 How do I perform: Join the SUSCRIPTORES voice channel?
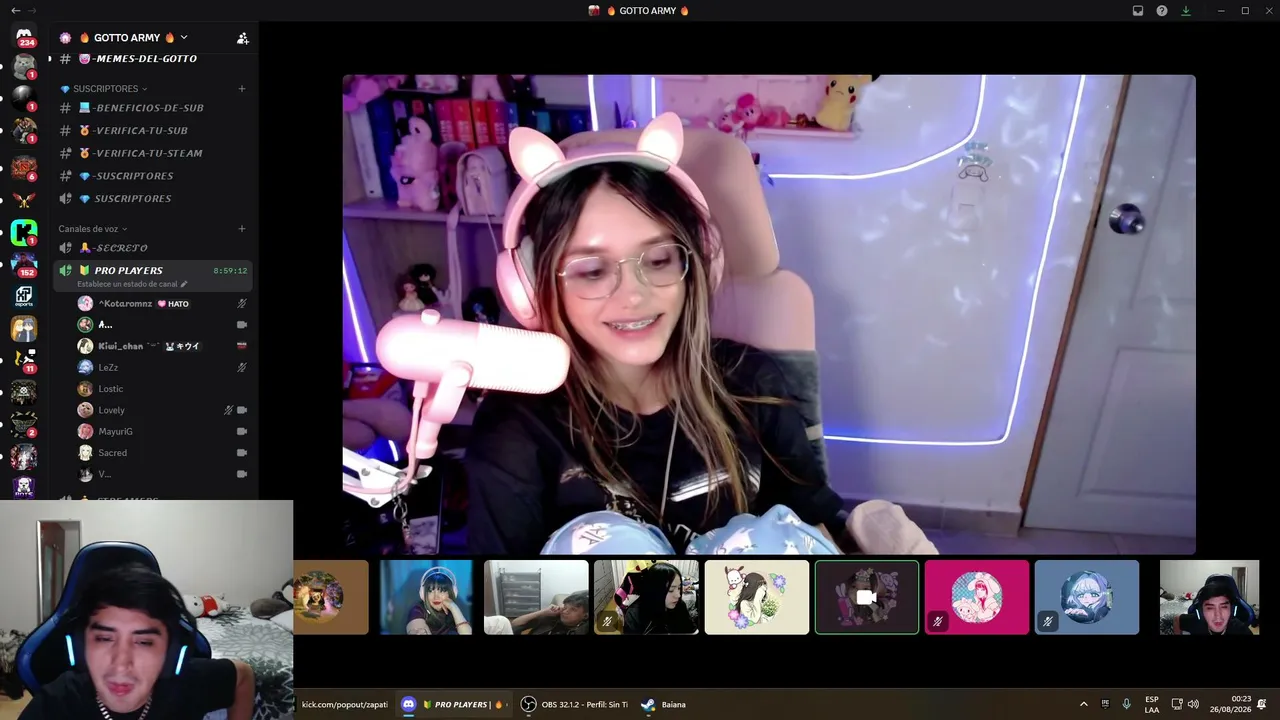153,199
